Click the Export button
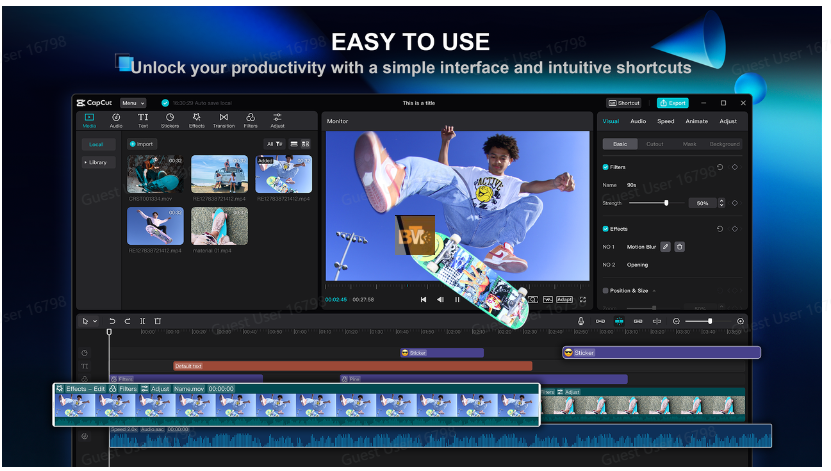The image size is (831, 471). pos(672,103)
